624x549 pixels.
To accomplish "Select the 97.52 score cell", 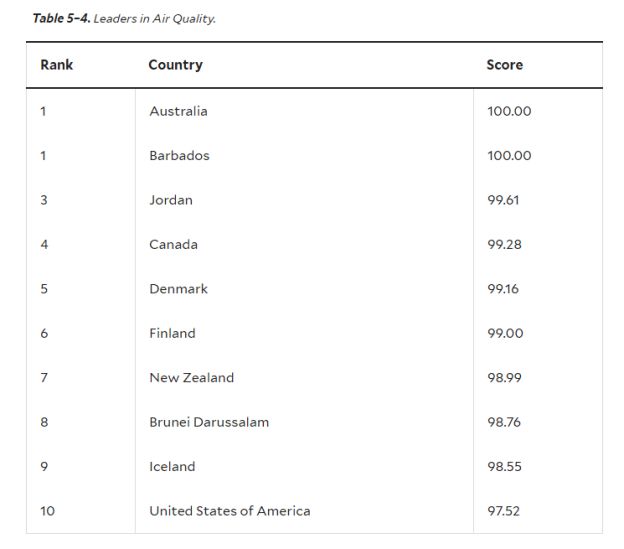I will pos(504,511).
